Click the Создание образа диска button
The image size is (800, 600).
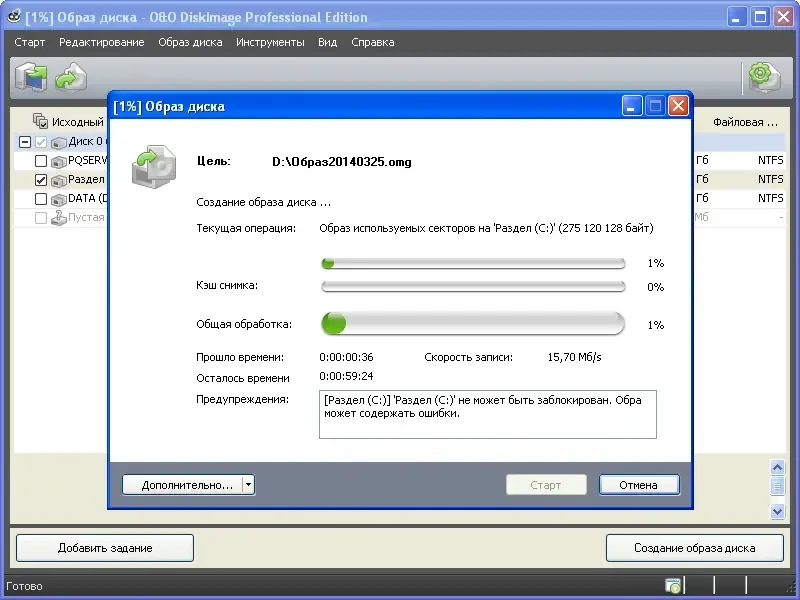pos(694,548)
